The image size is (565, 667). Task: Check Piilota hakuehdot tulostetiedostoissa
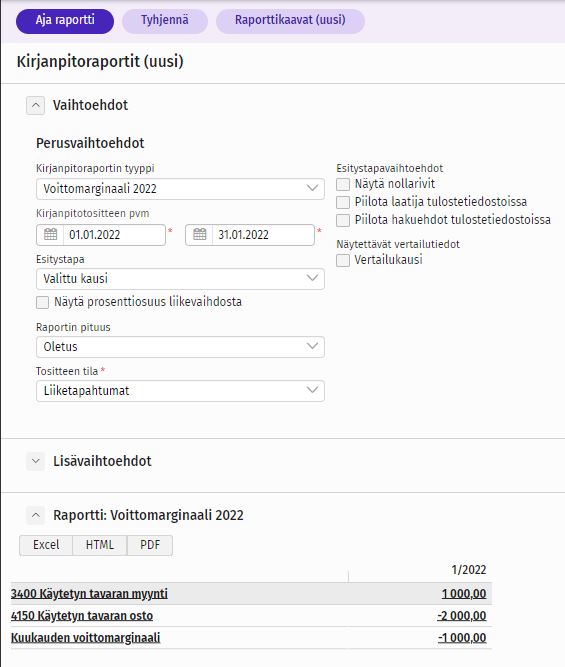pos(343,220)
